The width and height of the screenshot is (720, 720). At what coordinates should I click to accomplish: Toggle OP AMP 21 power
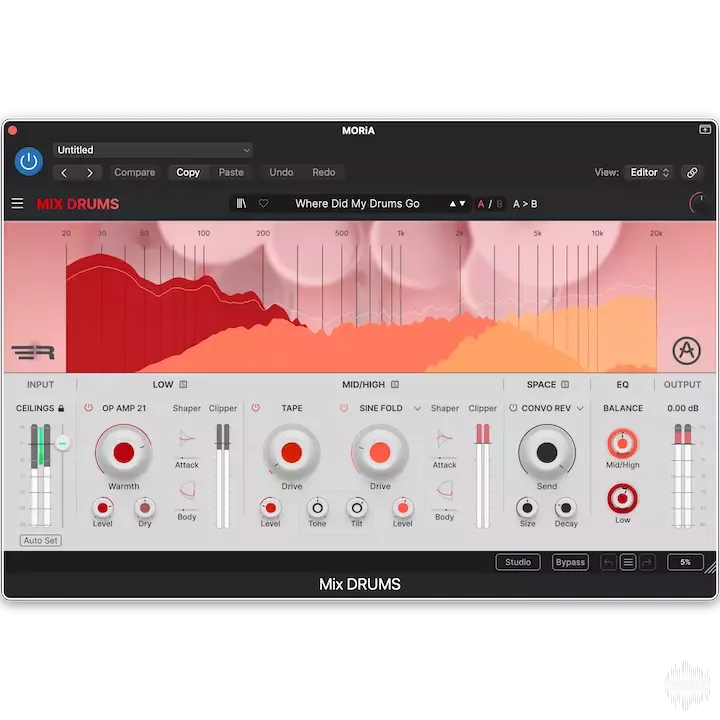point(89,408)
